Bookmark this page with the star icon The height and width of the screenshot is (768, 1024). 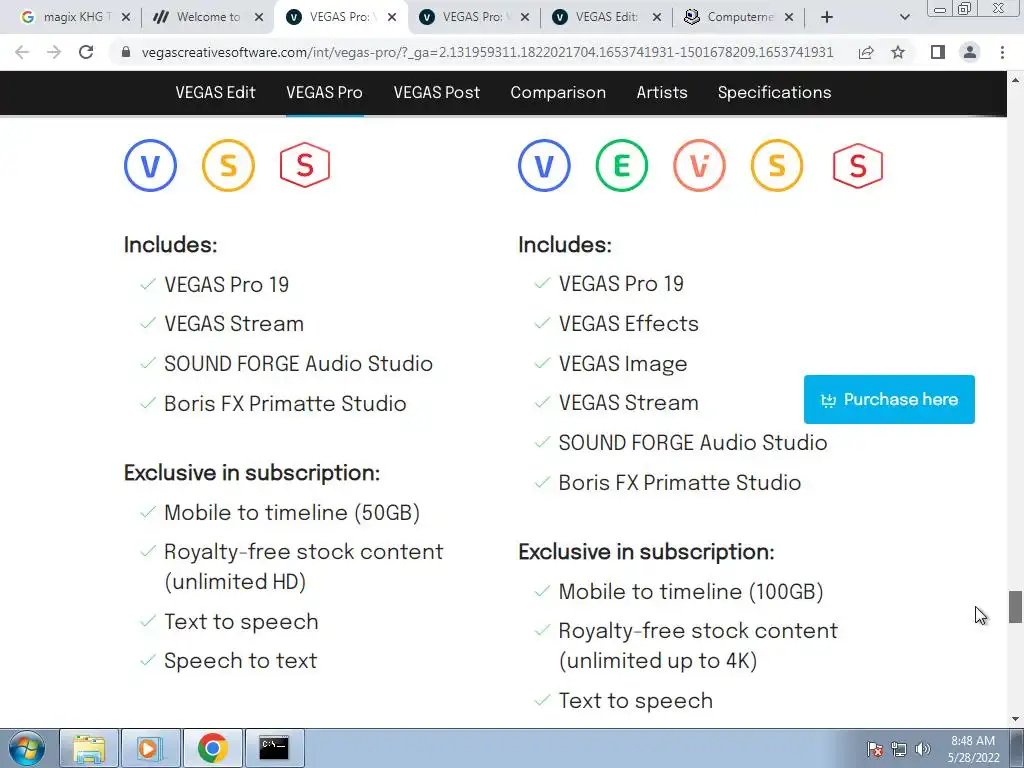(x=898, y=52)
